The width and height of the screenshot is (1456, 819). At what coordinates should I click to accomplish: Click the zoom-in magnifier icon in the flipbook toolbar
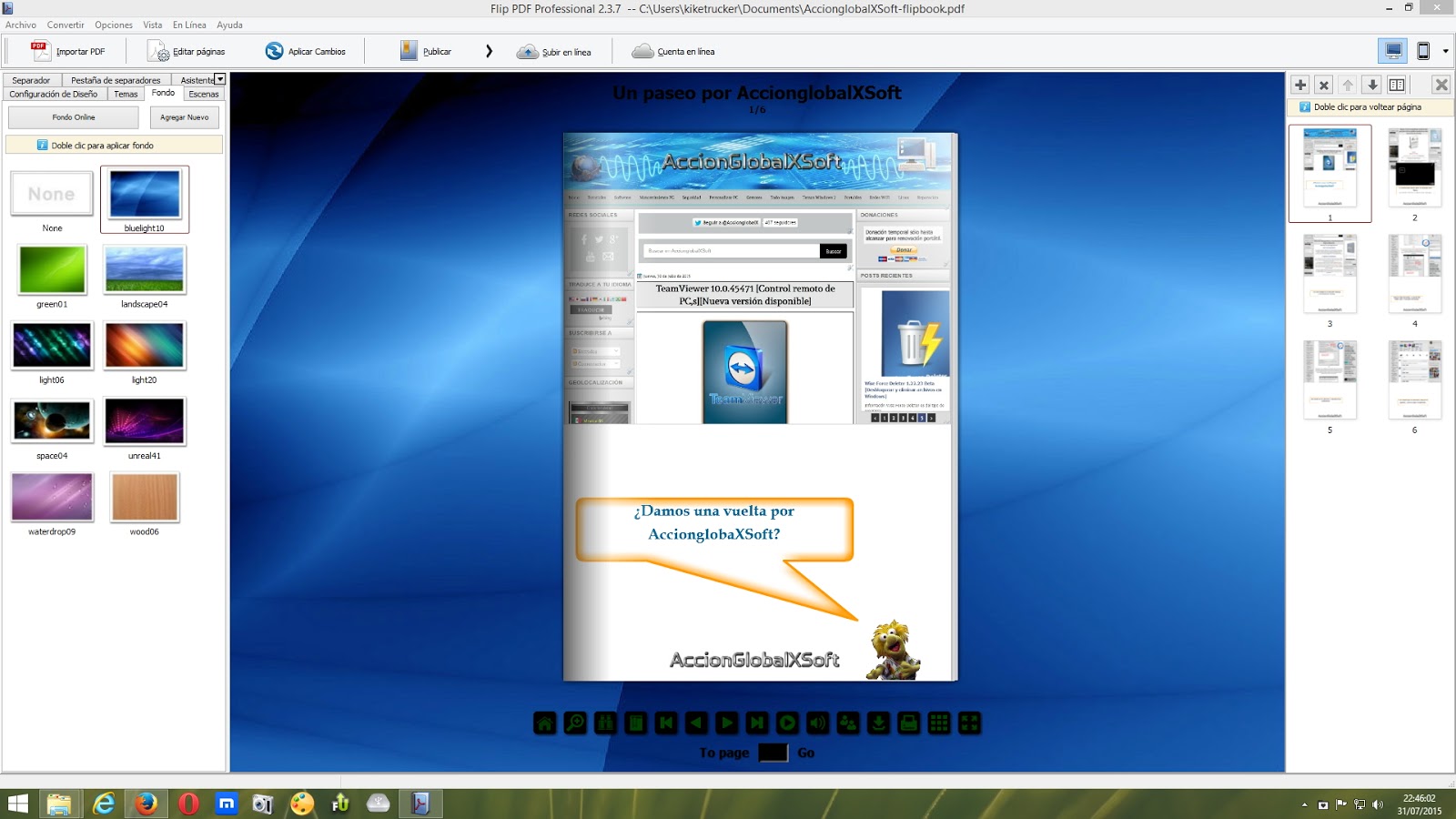click(575, 723)
